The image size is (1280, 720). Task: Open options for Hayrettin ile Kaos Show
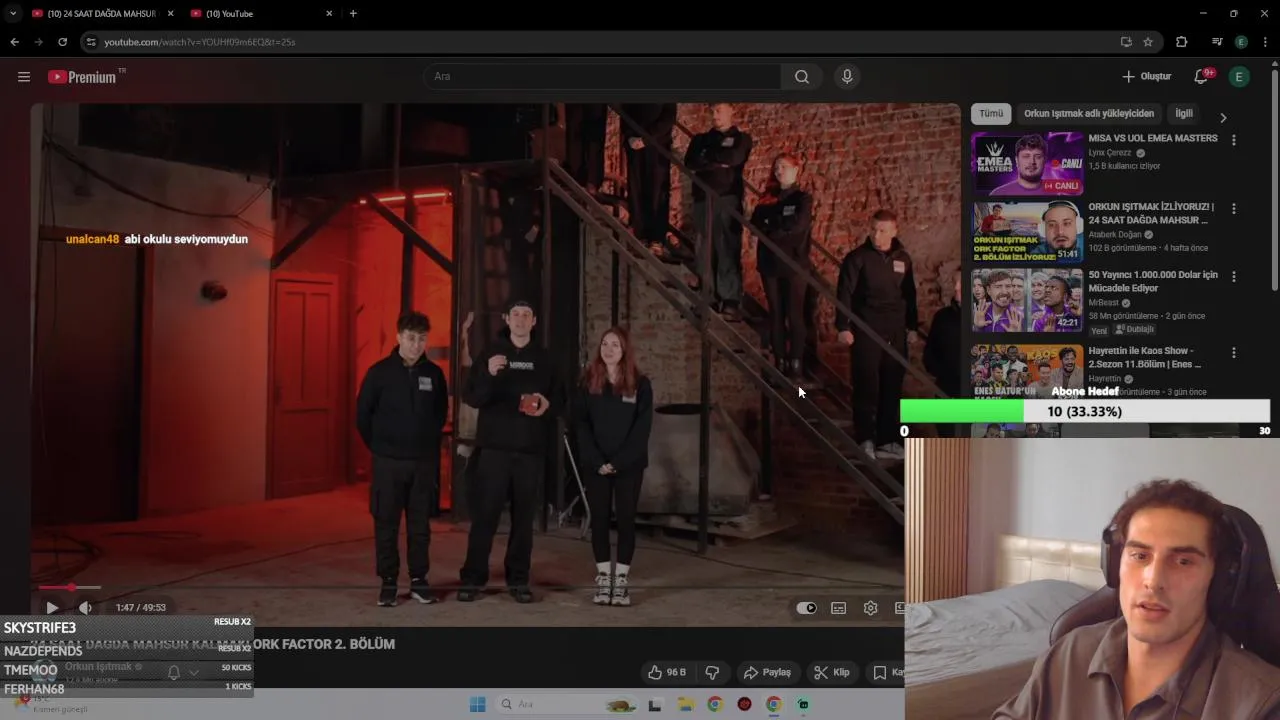(x=1233, y=353)
